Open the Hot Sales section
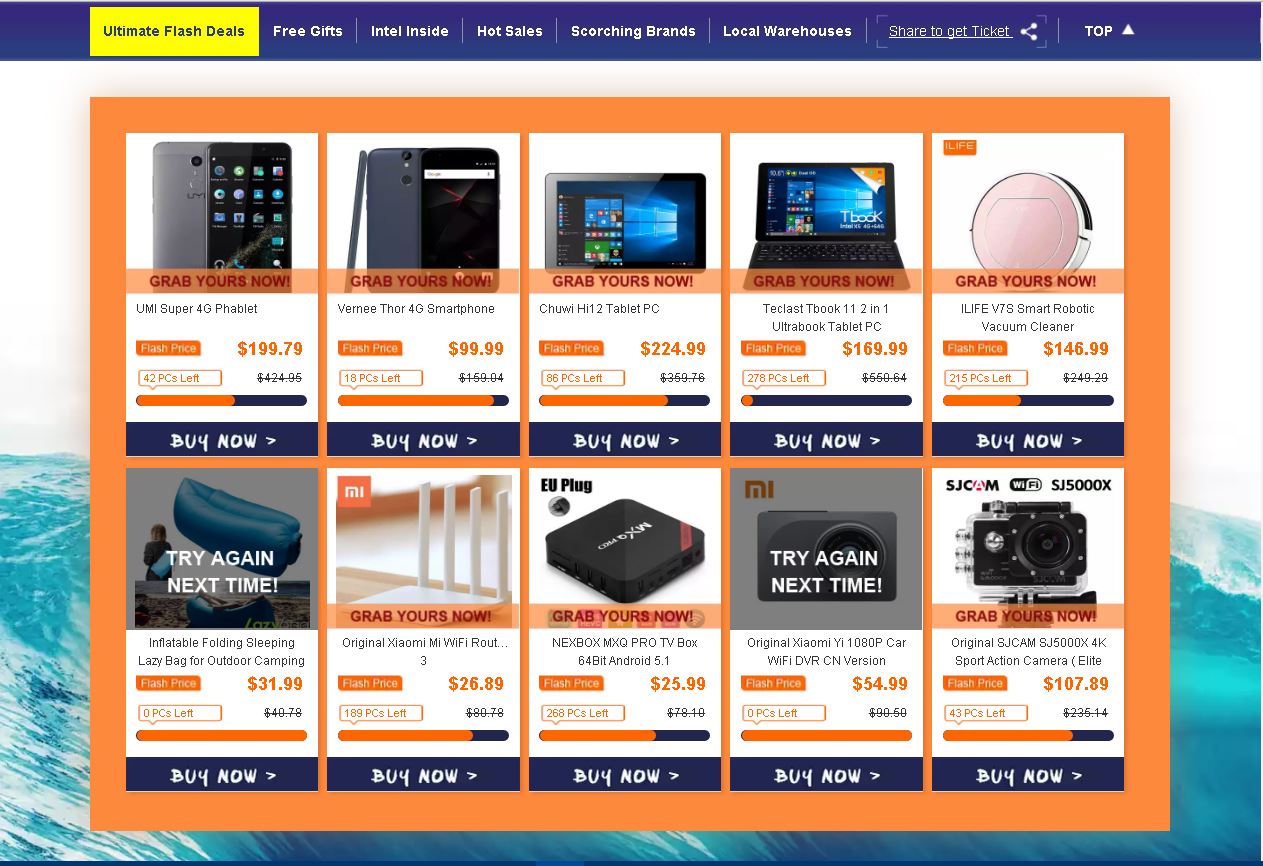1263x866 pixels. pos(510,31)
